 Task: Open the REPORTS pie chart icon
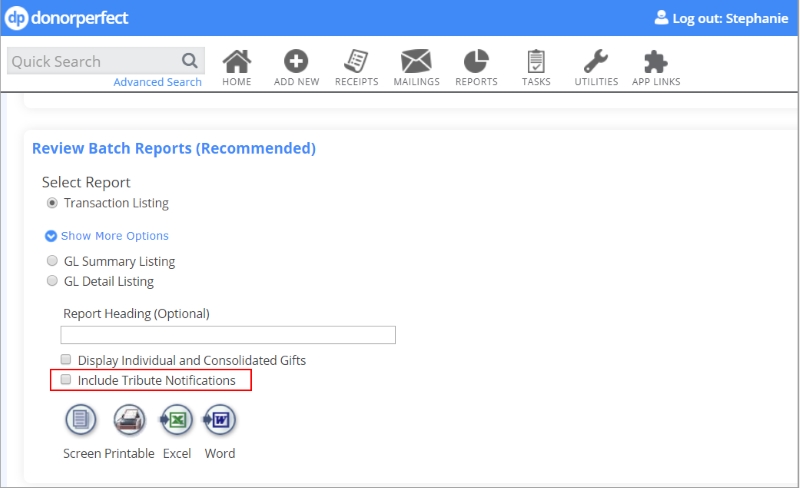[x=476, y=62]
